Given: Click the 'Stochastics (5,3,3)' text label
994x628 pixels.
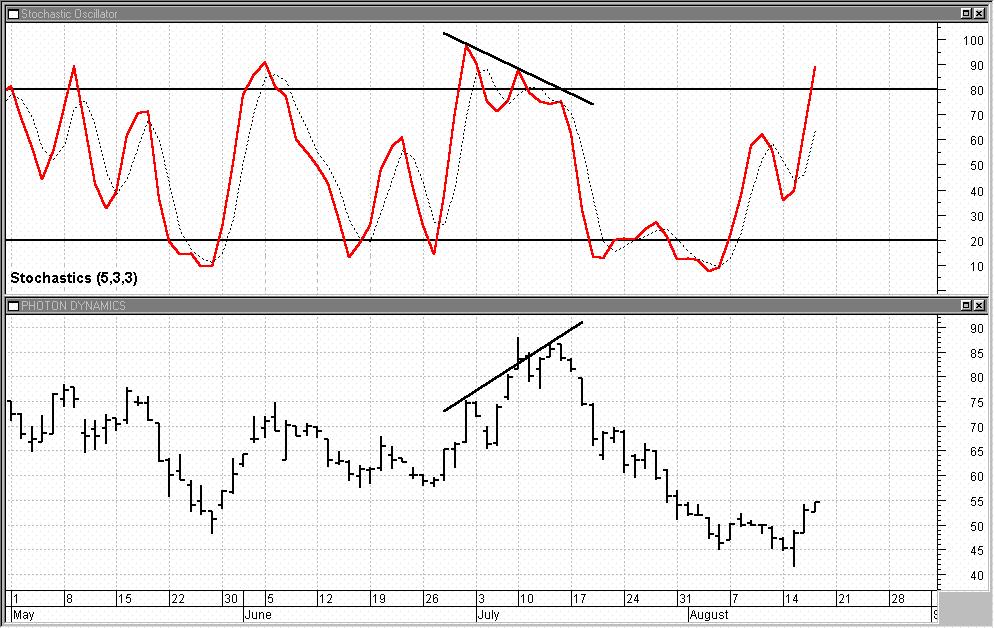Looking at the screenshot, I should (x=74, y=278).
